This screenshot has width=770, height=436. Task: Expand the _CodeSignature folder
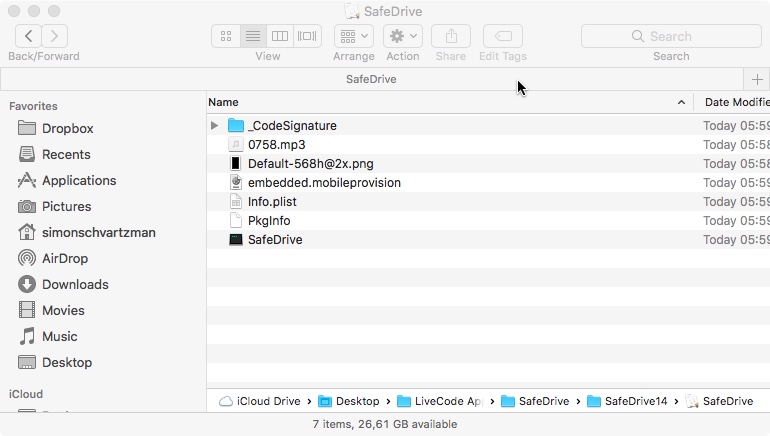click(215, 126)
